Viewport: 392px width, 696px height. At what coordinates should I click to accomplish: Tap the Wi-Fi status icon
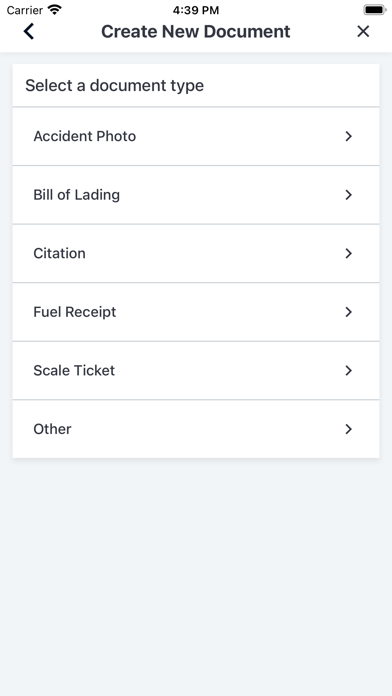point(55,9)
